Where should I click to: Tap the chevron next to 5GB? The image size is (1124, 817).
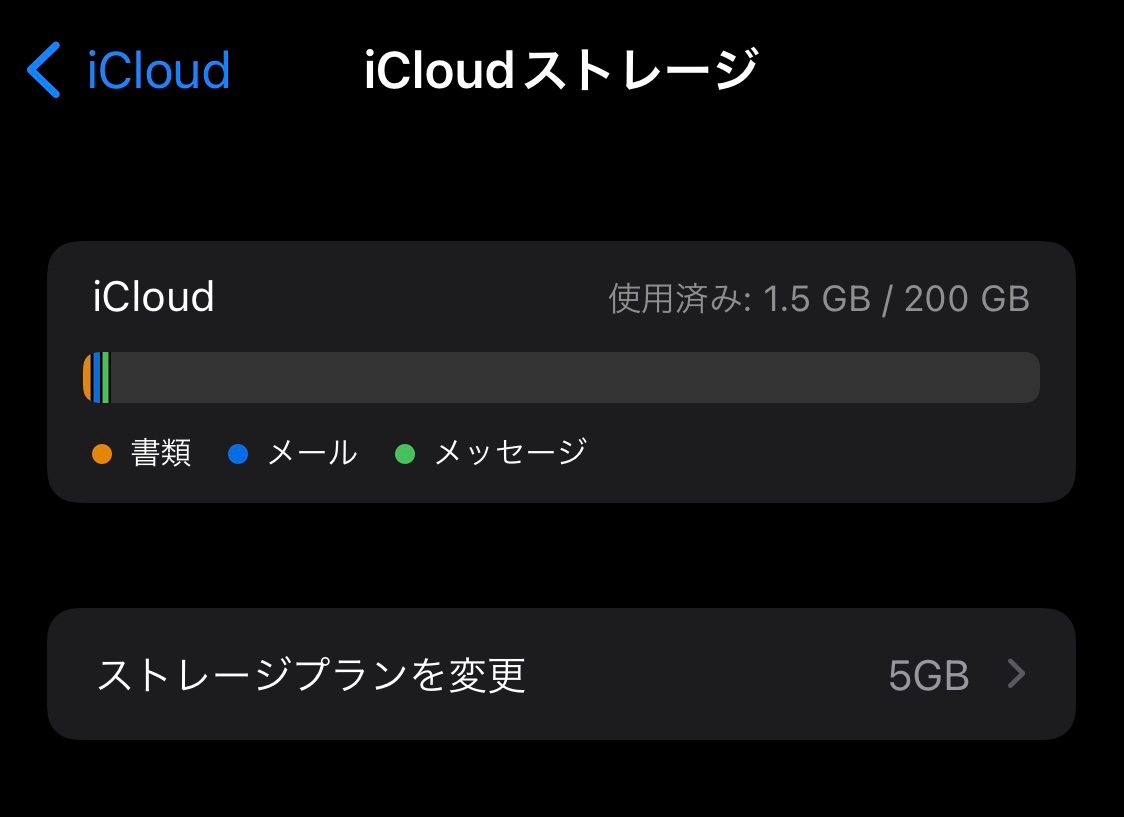click(x=1016, y=675)
